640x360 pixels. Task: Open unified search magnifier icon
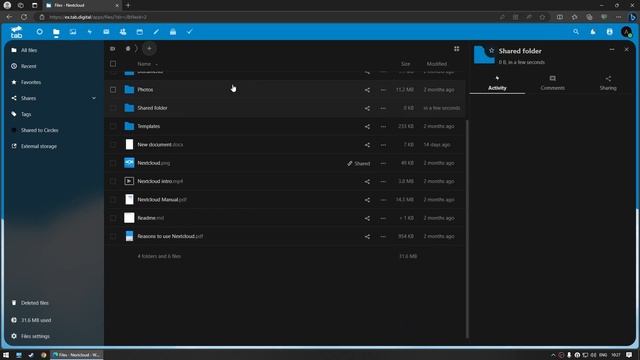pyautogui.click(x=576, y=31)
